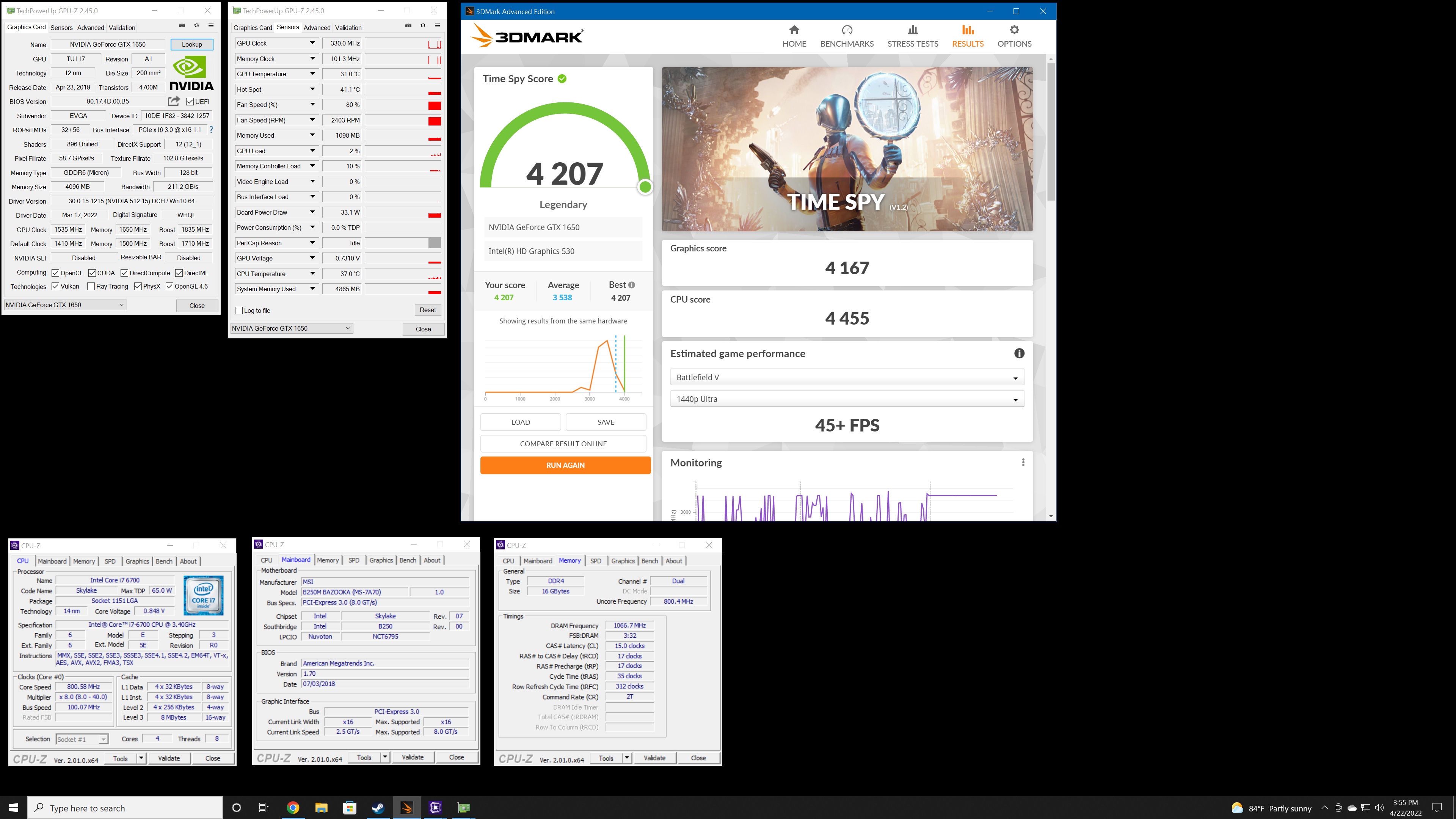Open 3DMark Home page icon
Viewport: 1456px width, 819px height.
(794, 30)
